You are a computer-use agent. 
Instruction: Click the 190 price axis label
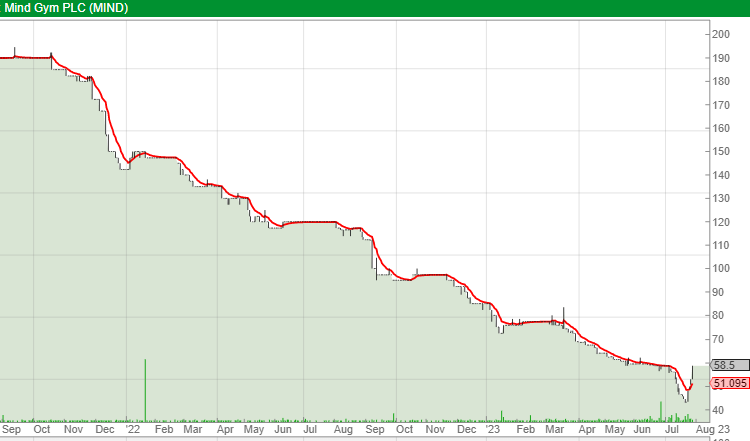(720, 58)
